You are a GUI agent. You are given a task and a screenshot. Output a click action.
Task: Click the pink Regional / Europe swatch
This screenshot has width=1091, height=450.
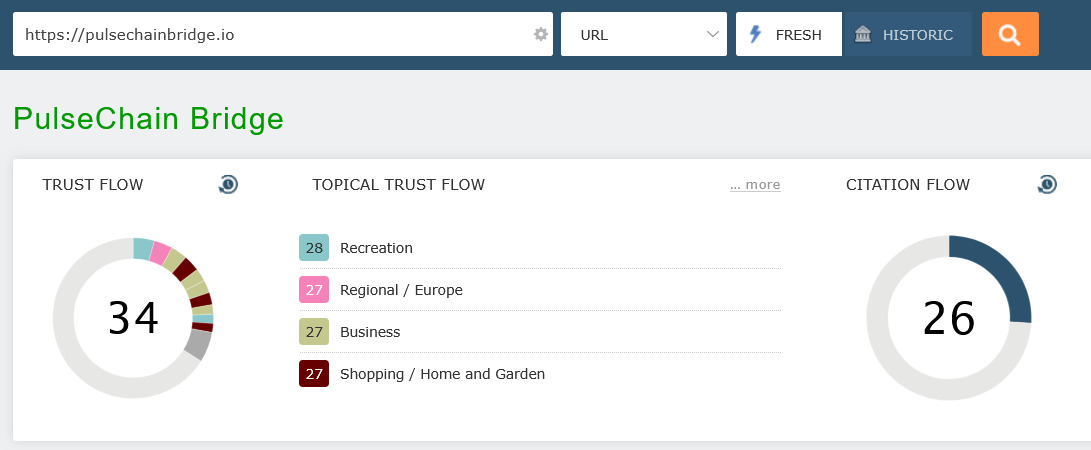pos(314,290)
